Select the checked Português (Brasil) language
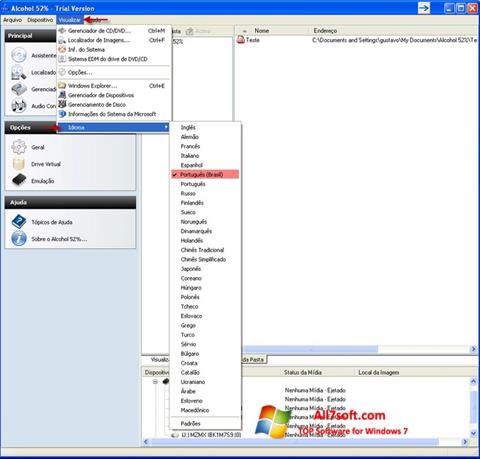 click(205, 174)
